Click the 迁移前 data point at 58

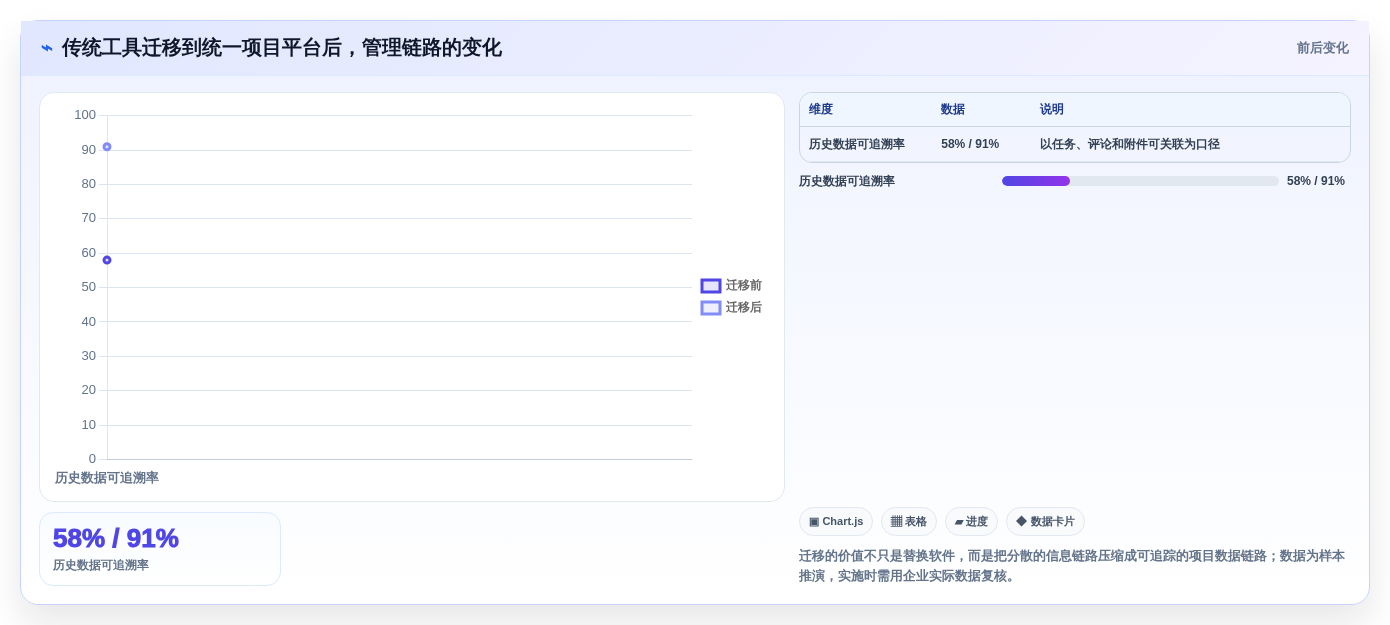(107, 260)
